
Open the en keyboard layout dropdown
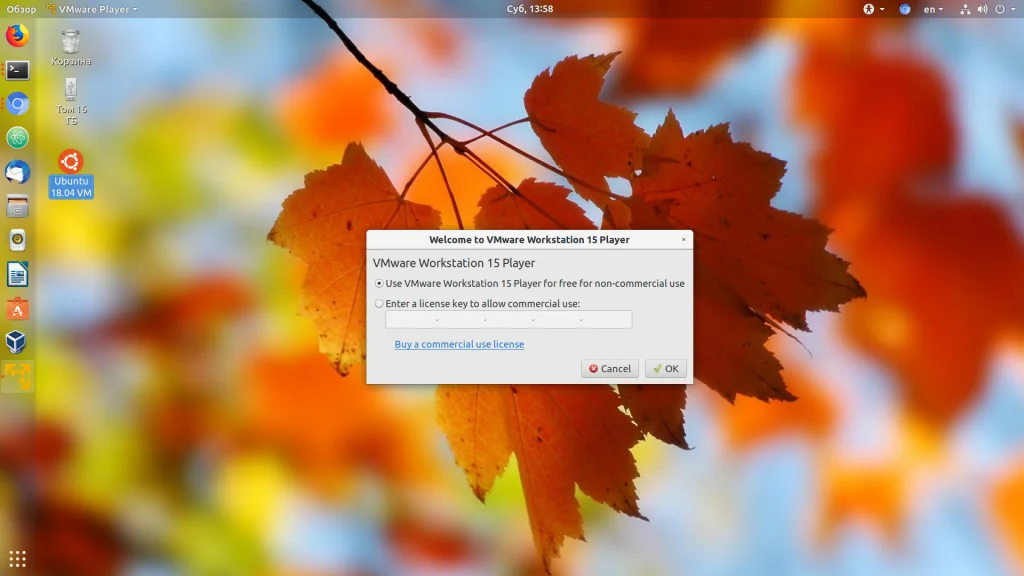(933, 9)
